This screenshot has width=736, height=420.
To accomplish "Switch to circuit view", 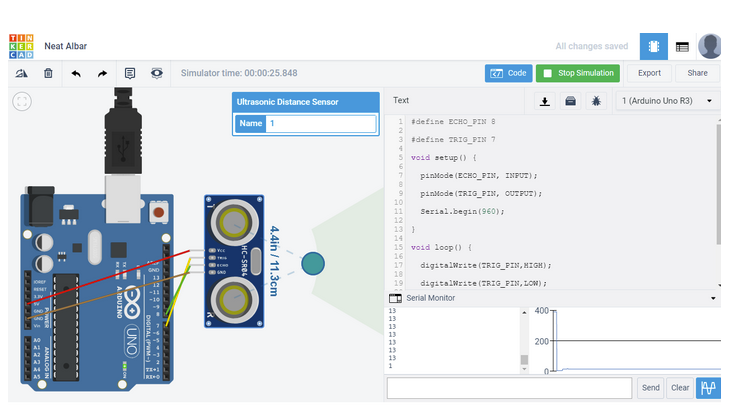I will [x=653, y=46].
